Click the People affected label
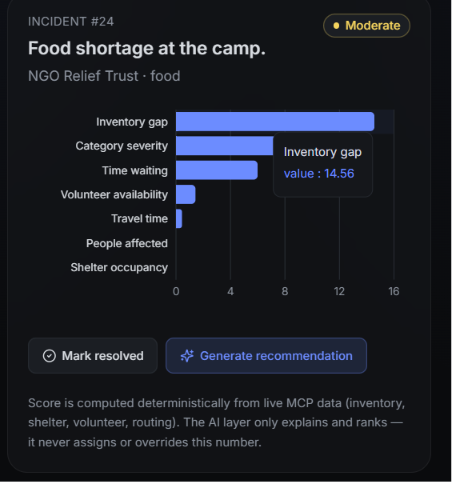 (127, 243)
